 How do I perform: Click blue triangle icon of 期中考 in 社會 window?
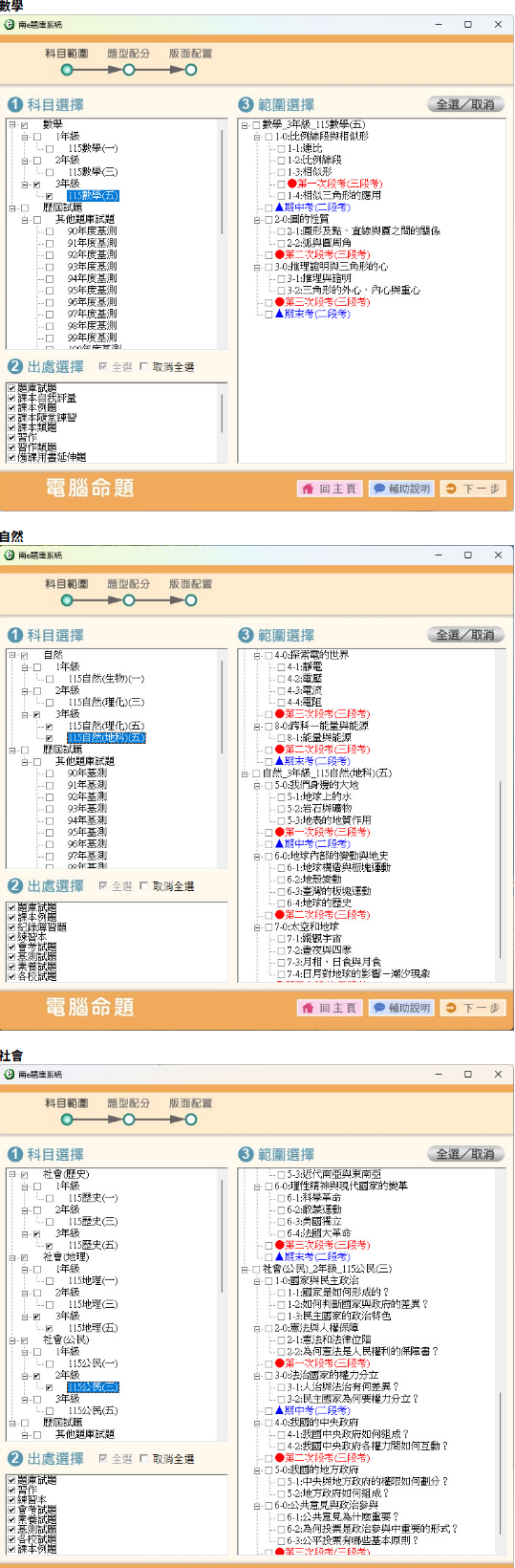point(279,1410)
